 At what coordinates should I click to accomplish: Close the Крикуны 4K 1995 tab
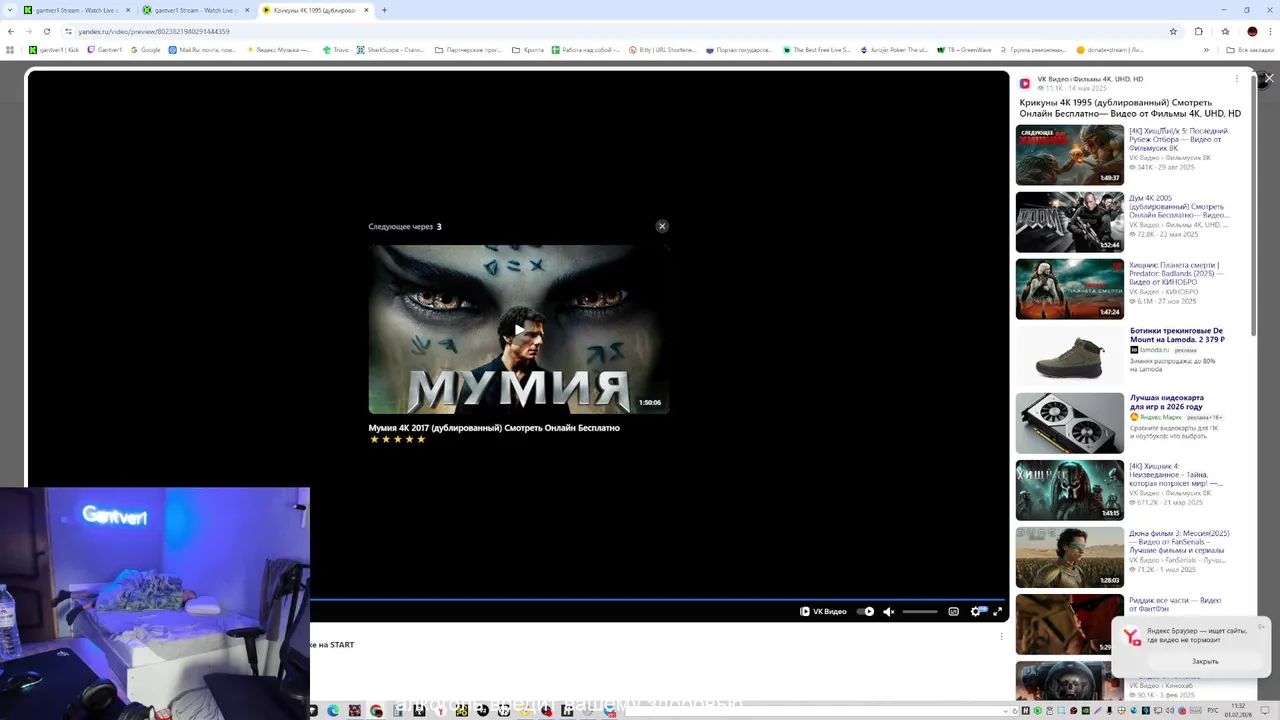coord(367,10)
